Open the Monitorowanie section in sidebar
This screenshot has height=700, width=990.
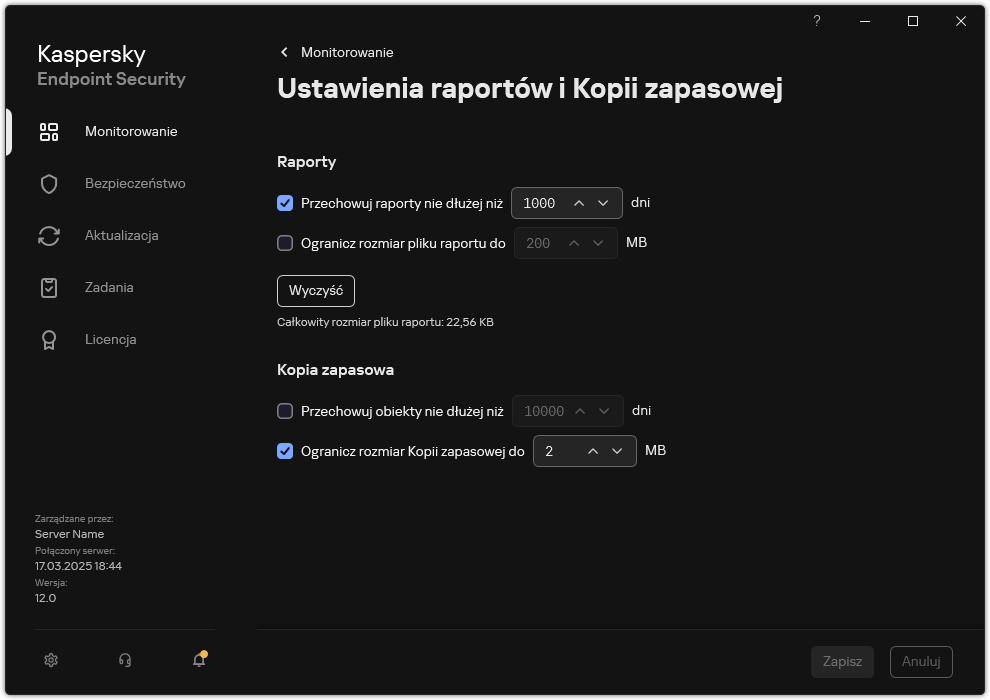click(x=131, y=131)
